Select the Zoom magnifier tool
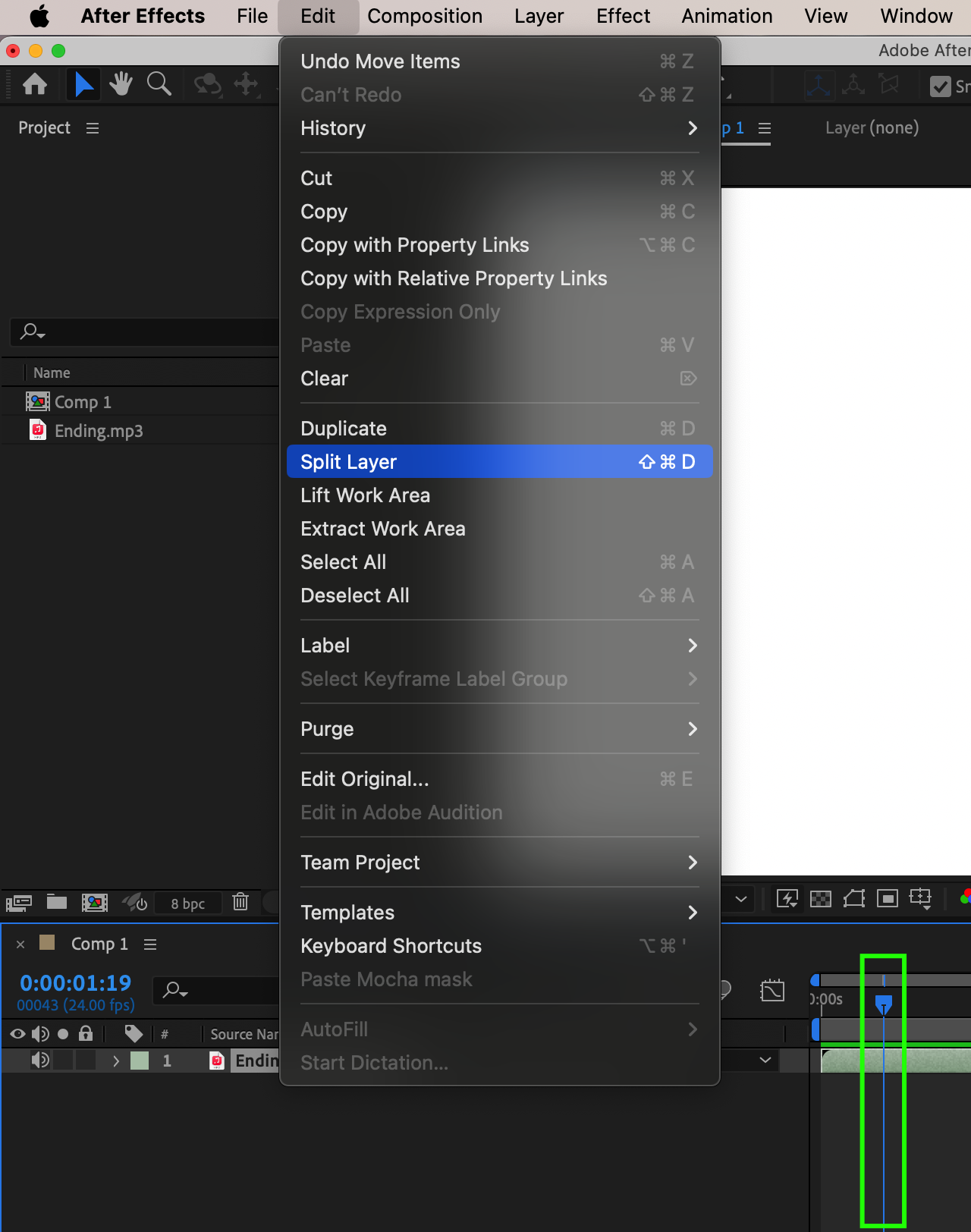The image size is (971, 1232). (x=159, y=84)
